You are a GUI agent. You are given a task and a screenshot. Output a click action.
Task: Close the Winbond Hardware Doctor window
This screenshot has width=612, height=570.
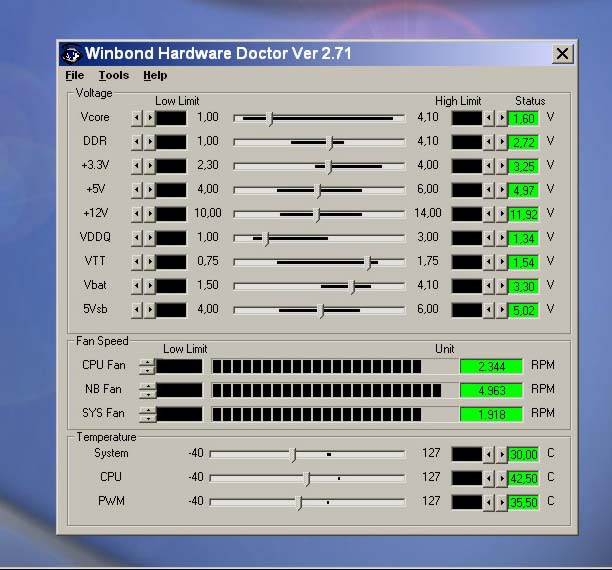coord(562,53)
